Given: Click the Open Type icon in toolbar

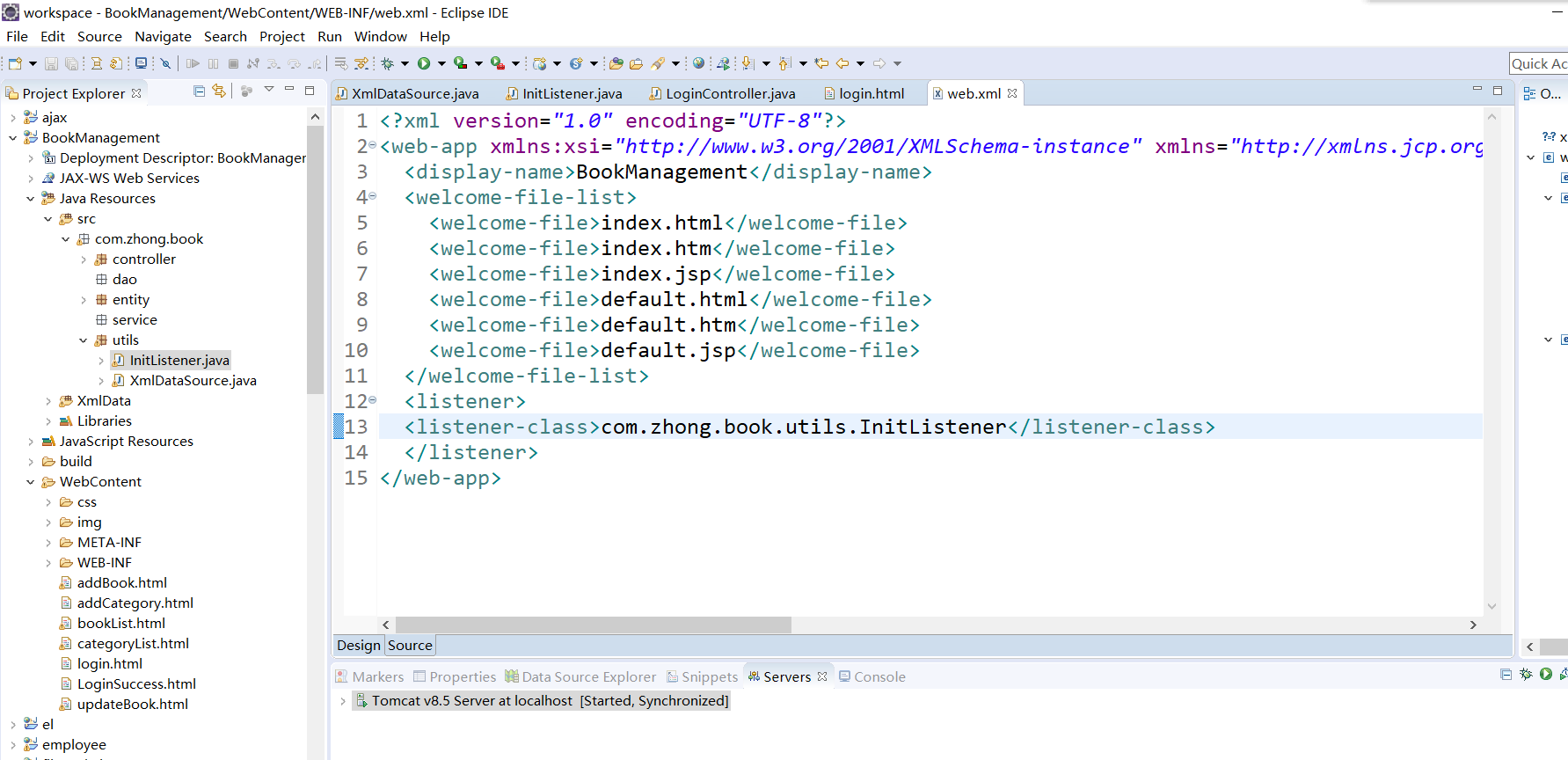Looking at the screenshot, I should click(x=616, y=63).
